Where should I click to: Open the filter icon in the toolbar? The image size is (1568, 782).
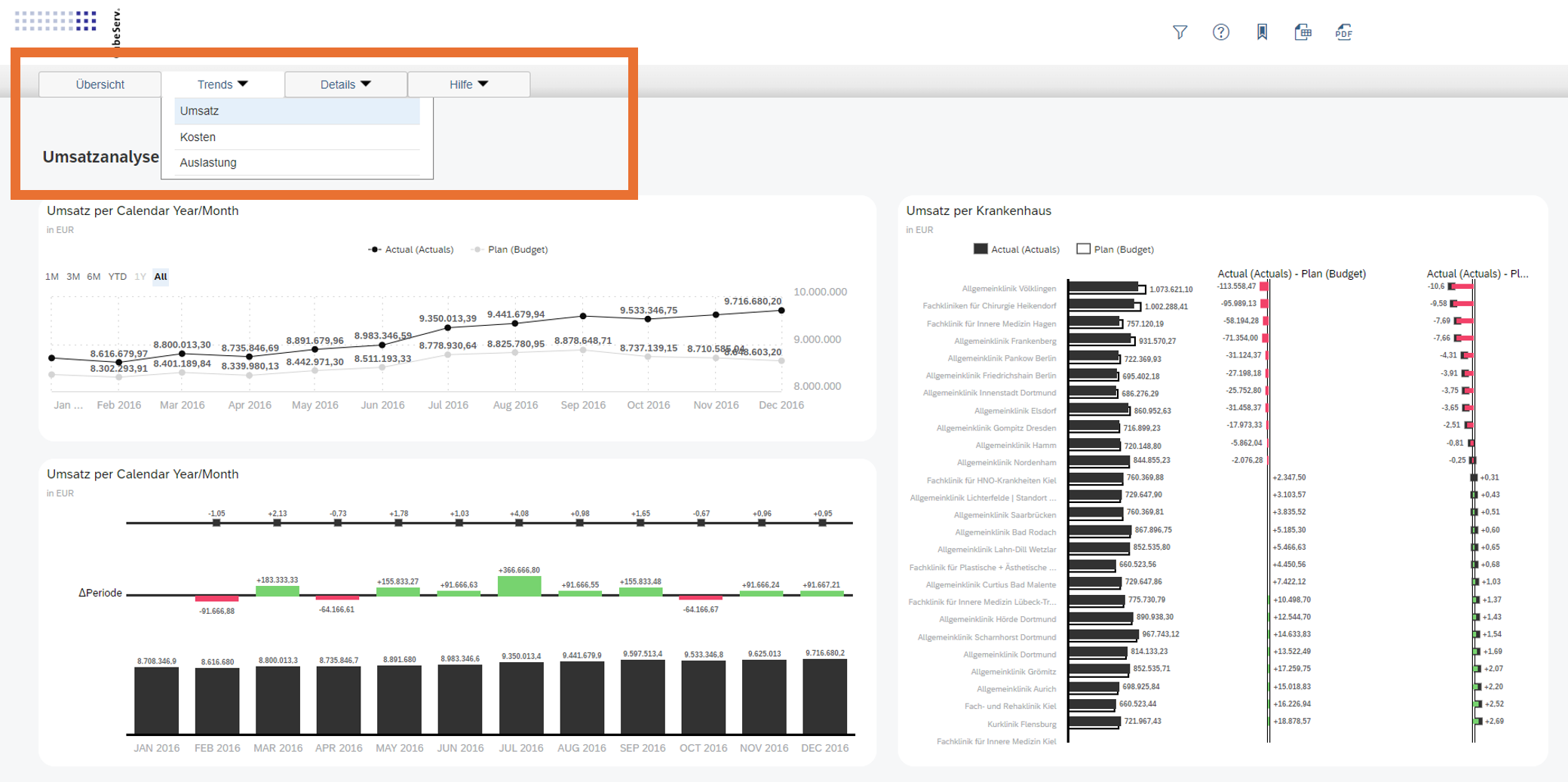pyautogui.click(x=1180, y=32)
